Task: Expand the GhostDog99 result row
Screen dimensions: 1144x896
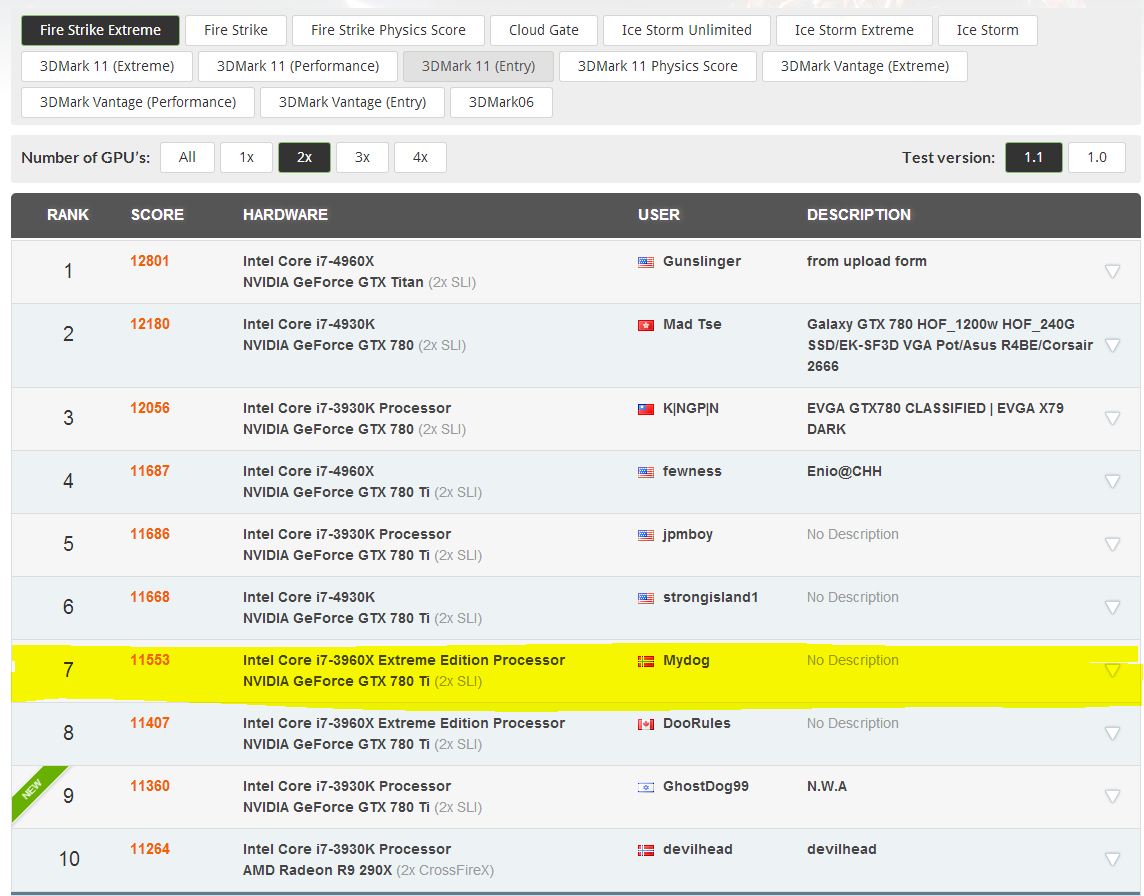Action: click(x=1112, y=796)
